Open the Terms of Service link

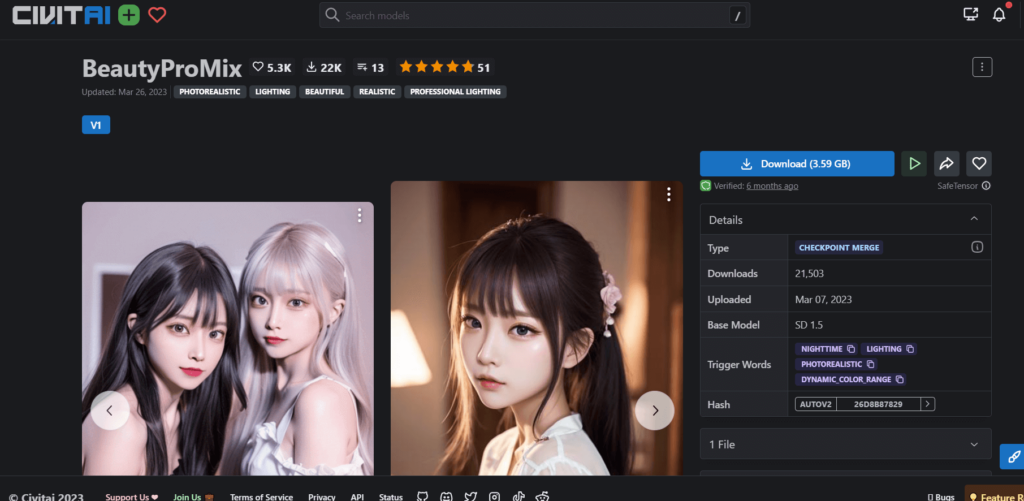pos(261,497)
